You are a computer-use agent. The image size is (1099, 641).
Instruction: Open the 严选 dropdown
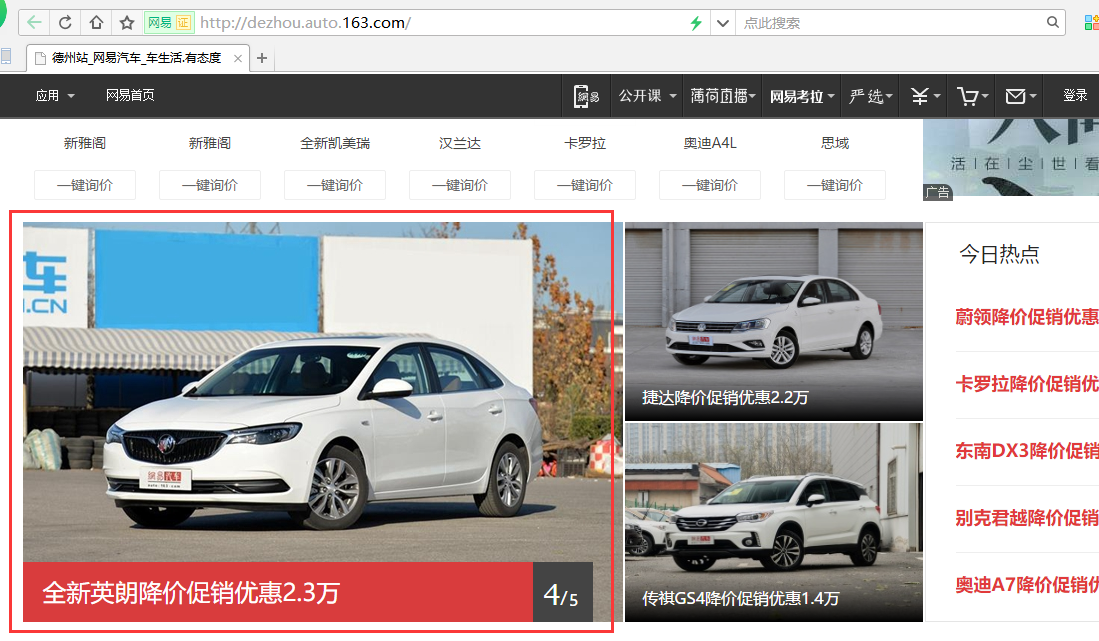click(x=871, y=96)
